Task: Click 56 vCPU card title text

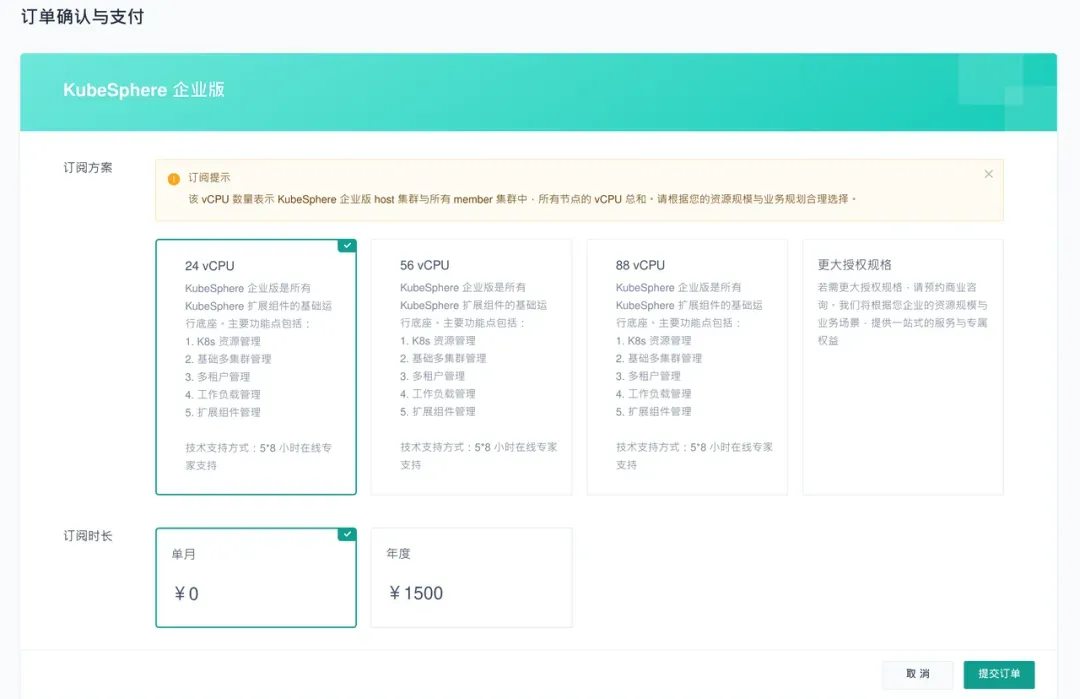Action: pyautogui.click(x=424, y=265)
